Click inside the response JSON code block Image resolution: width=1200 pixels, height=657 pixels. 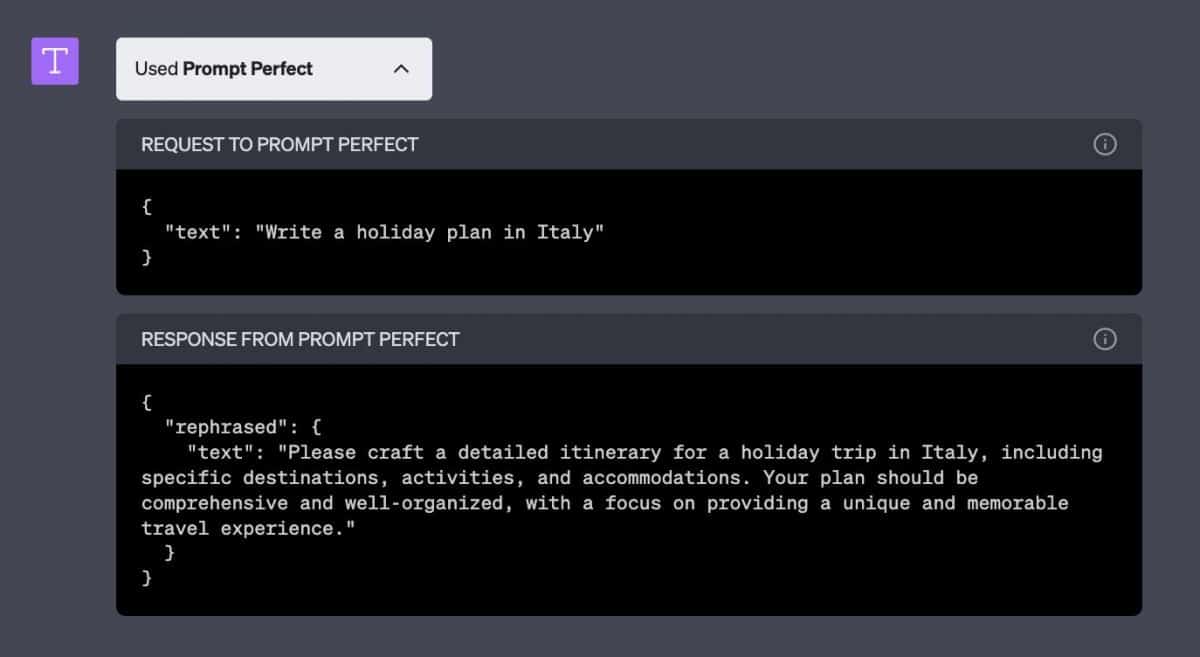pos(800,570)
